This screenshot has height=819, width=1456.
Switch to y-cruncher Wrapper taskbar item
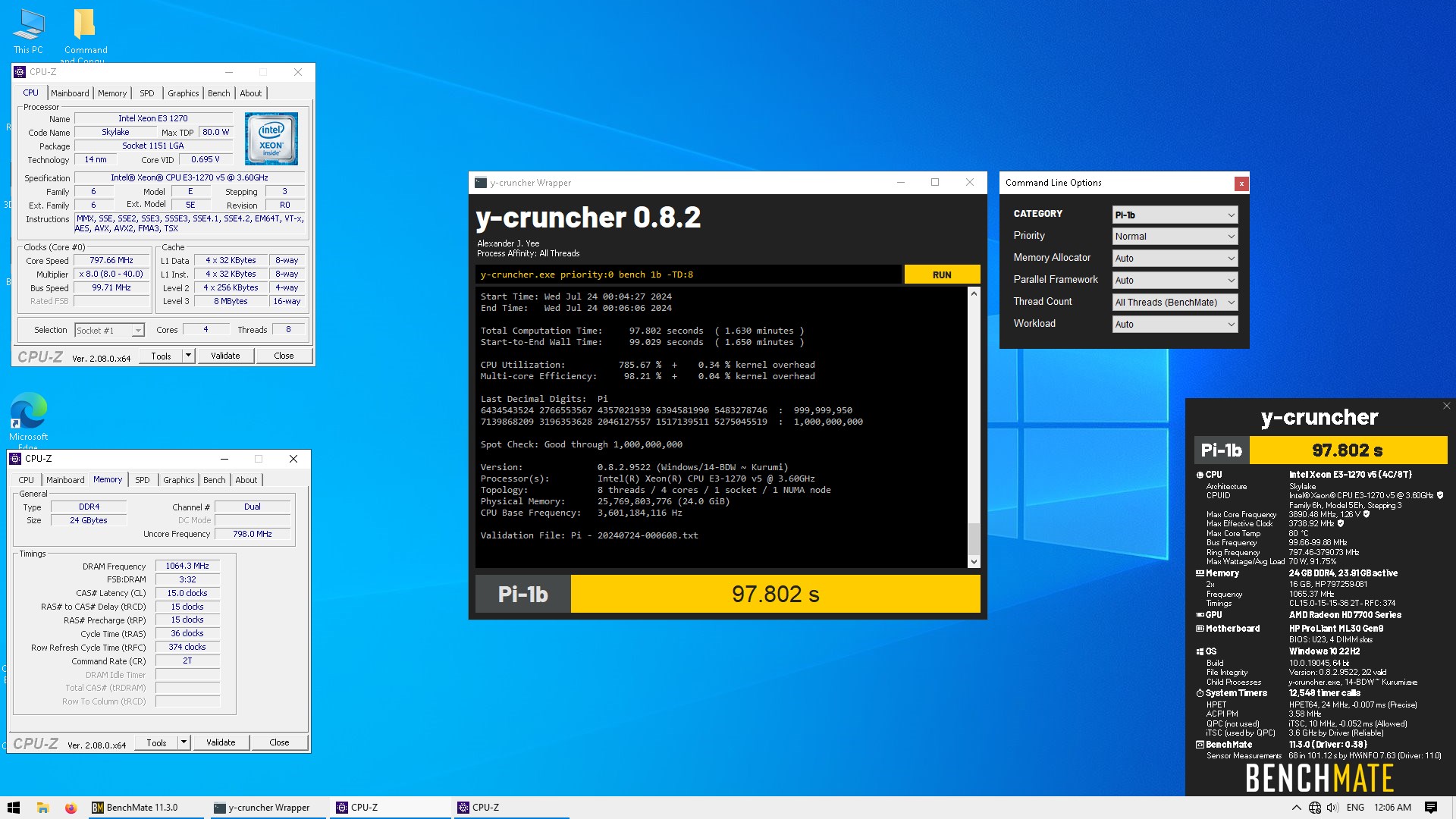266,808
